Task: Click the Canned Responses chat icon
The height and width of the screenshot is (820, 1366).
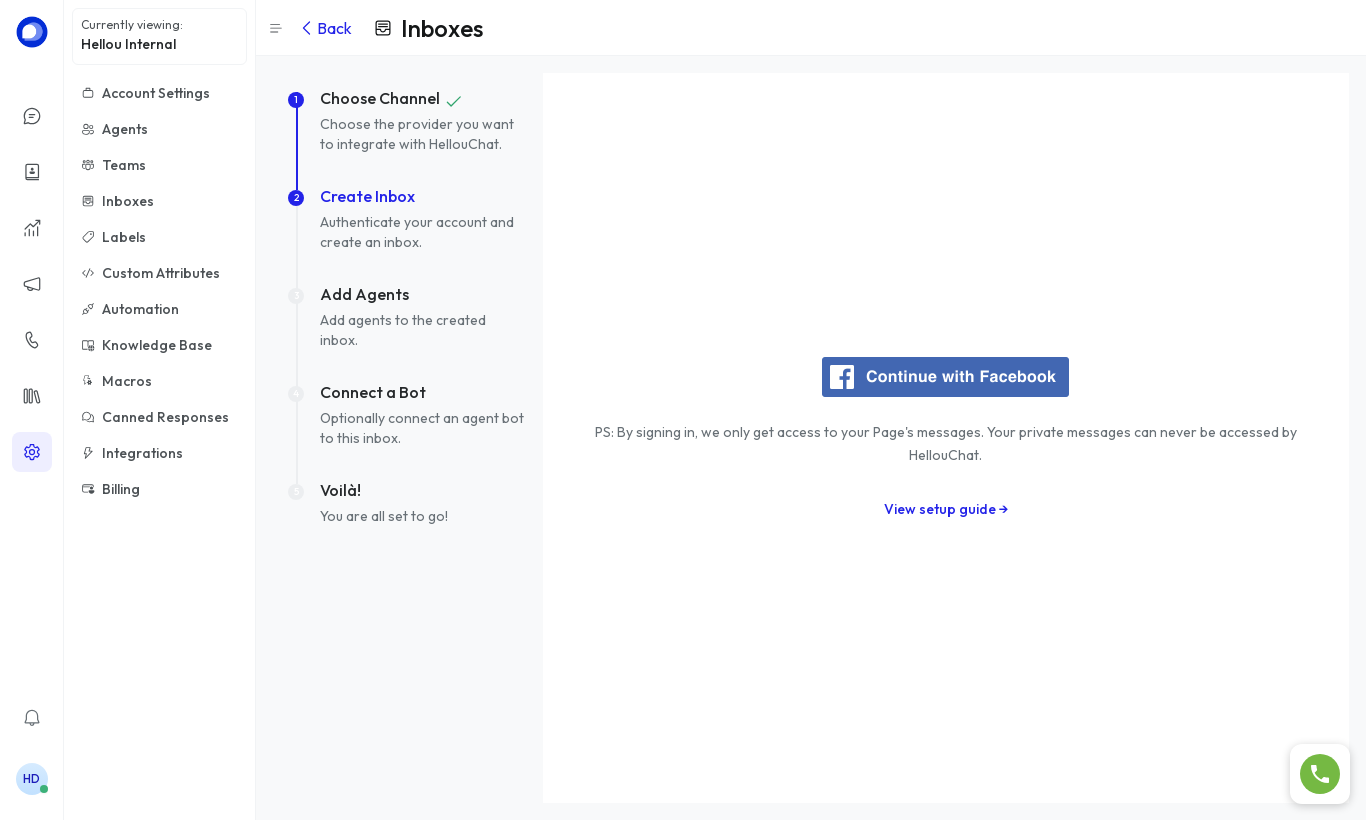Action: 88,418
